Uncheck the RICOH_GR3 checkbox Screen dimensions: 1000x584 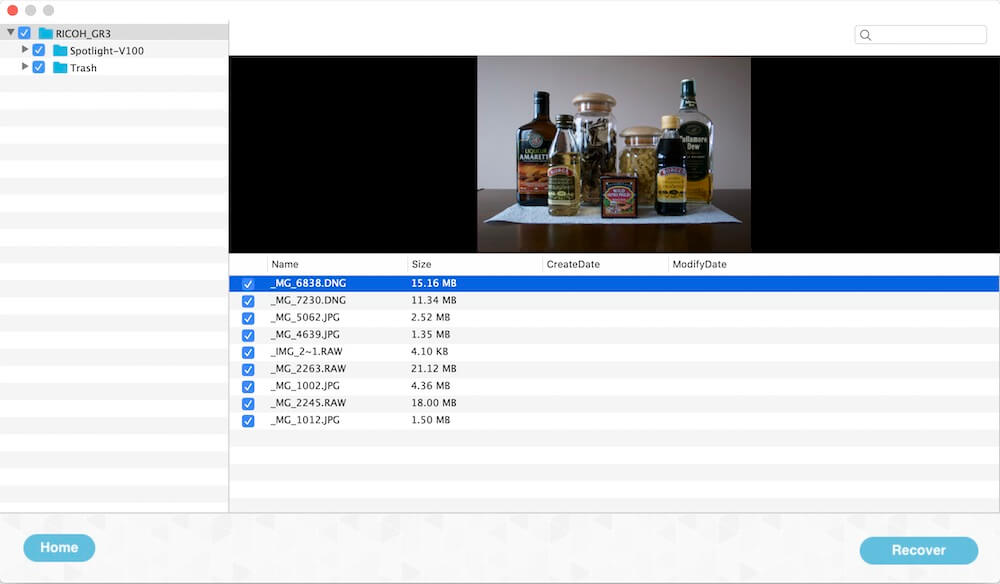pos(24,33)
